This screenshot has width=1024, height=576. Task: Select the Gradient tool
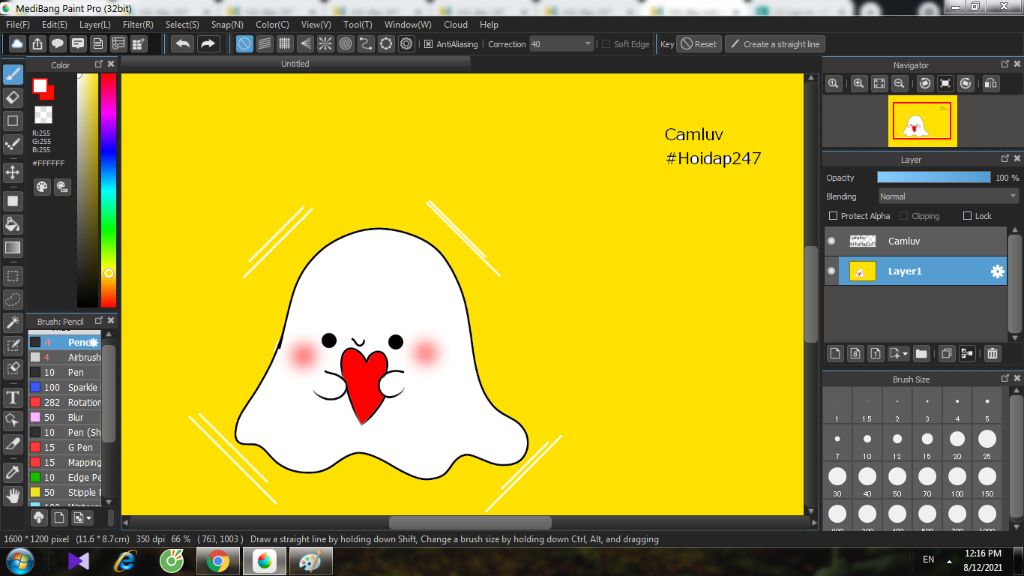point(12,248)
